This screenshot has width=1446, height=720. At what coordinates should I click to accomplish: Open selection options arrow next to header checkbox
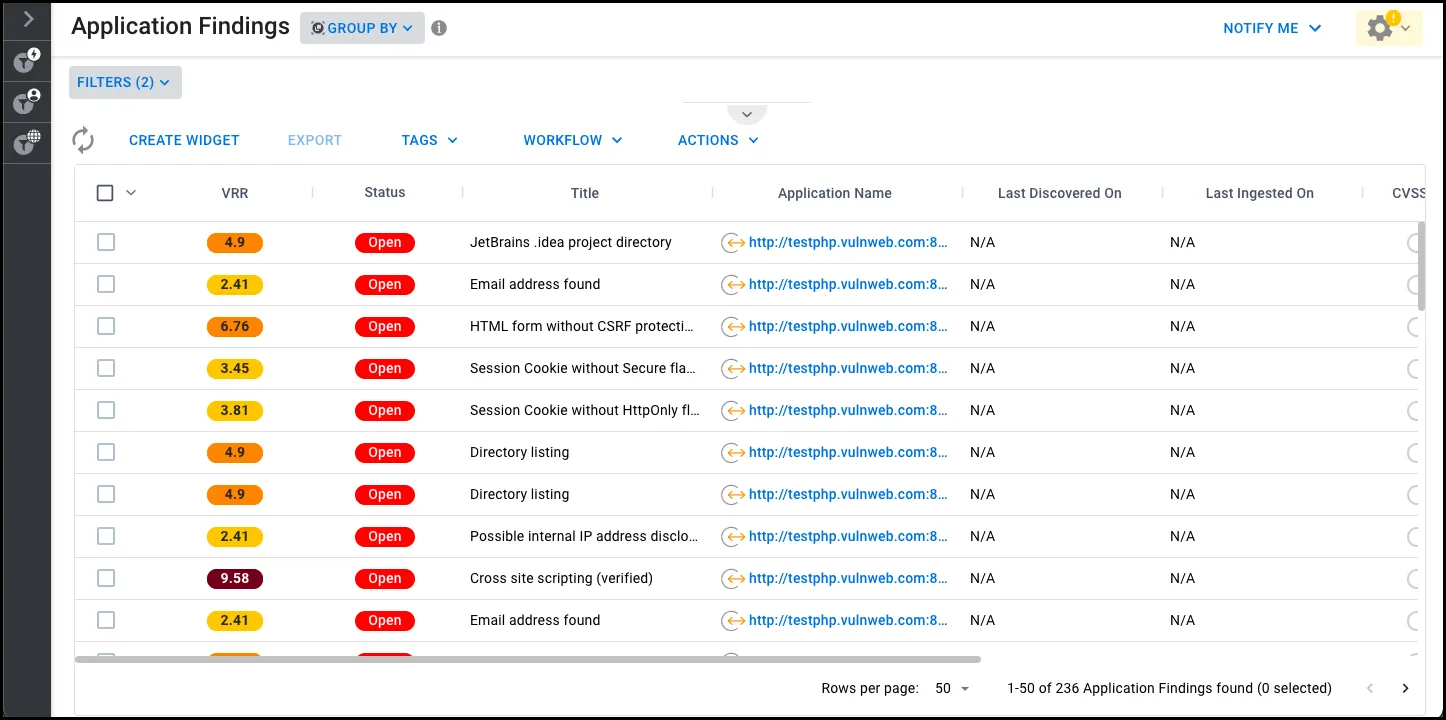131,193
